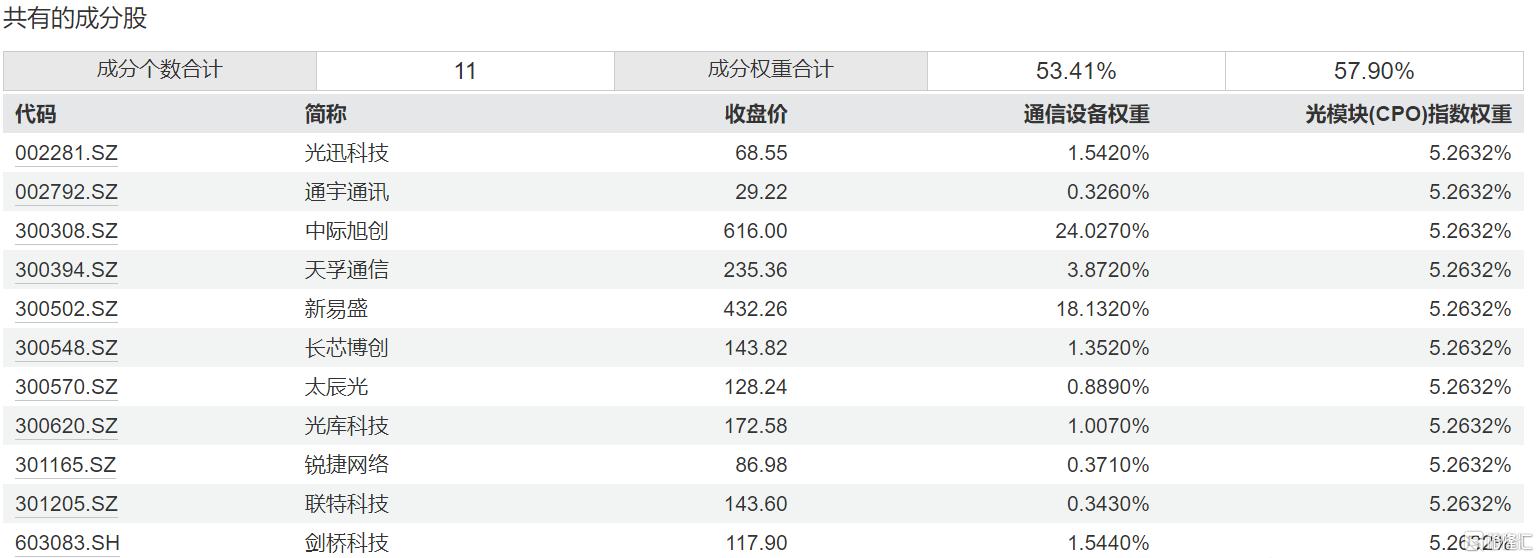Open link for code 300502.SZ
The image size is (1539, 558).
click(66, 309)
